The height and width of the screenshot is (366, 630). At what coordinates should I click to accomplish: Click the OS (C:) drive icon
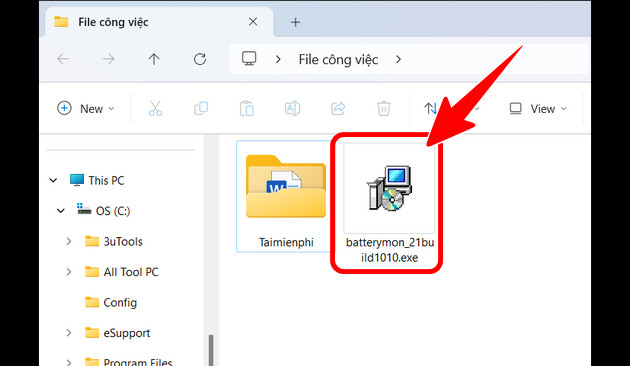(x=84, y=209)
